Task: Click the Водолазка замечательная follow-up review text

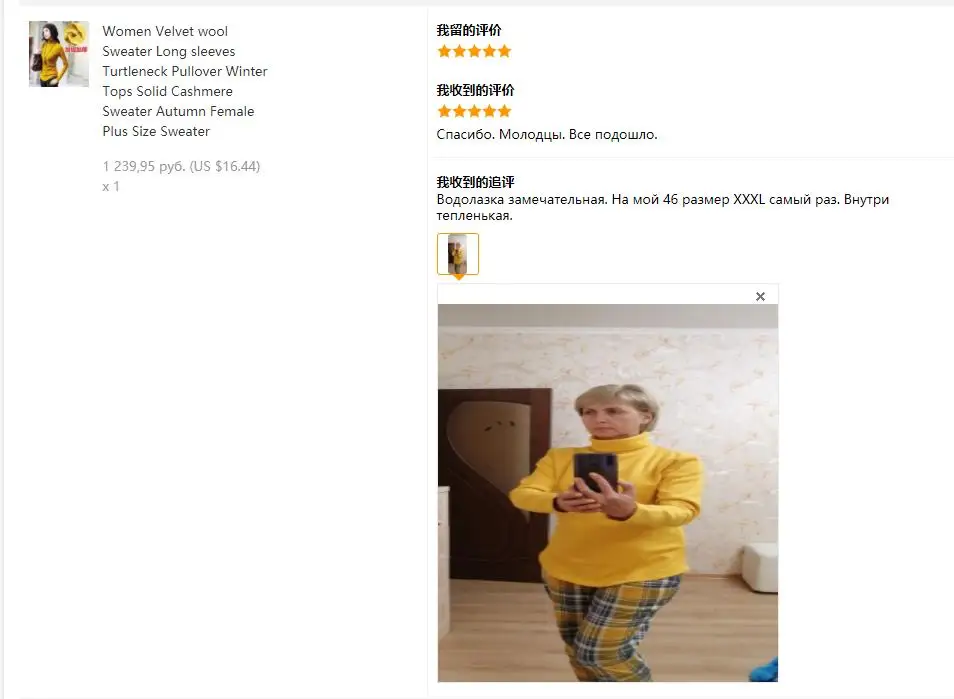Action: point(663,207)
